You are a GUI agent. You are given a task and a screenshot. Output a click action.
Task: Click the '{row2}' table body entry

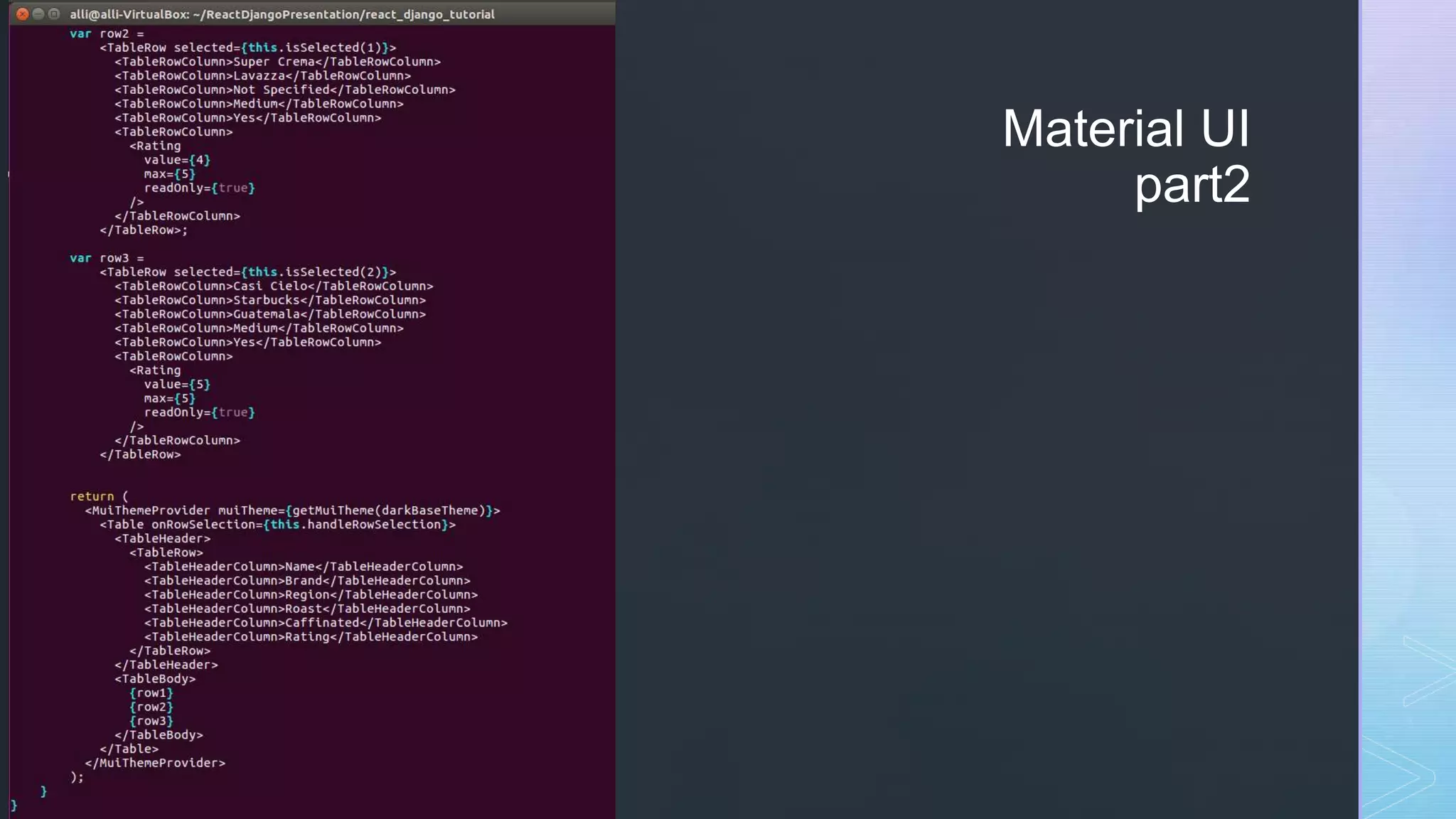pyautogui.click(x=151, y=707)
